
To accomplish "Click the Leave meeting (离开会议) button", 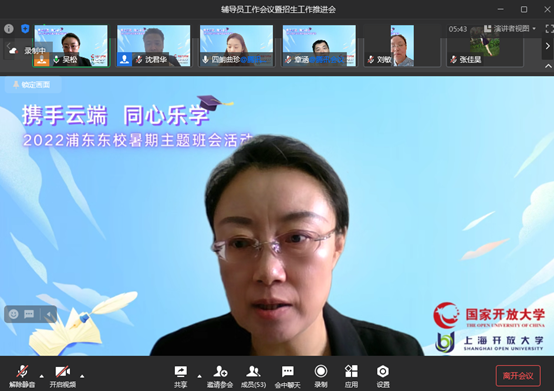I will [518, 376].
